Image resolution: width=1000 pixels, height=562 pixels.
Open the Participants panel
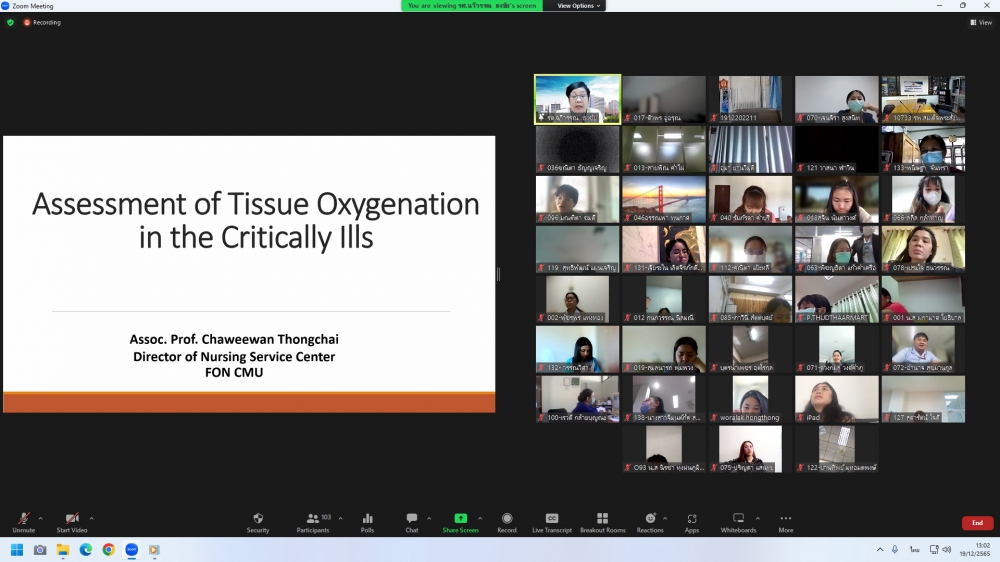313,521
